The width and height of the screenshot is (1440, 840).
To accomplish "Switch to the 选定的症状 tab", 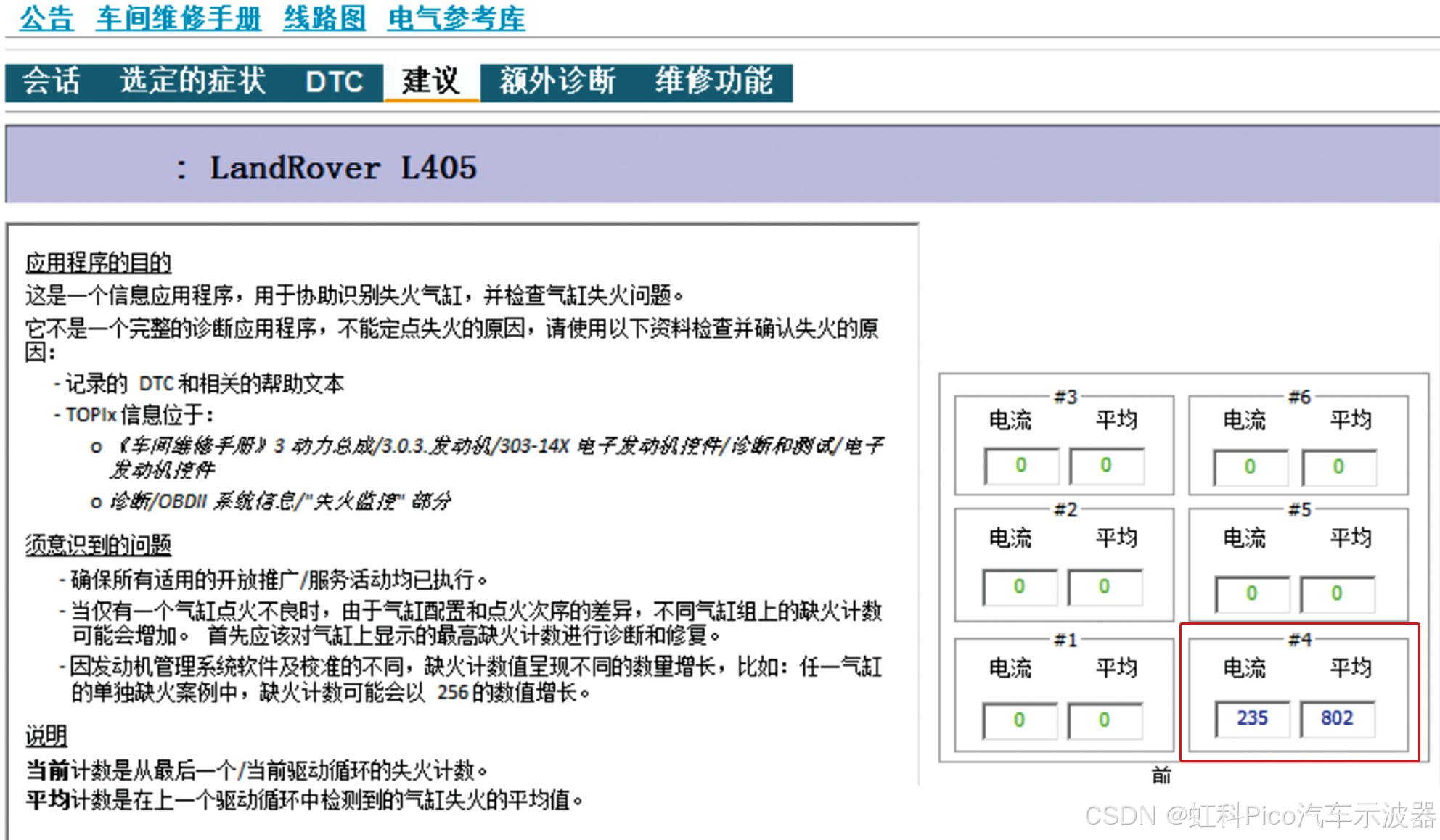I will pos(193,81).
